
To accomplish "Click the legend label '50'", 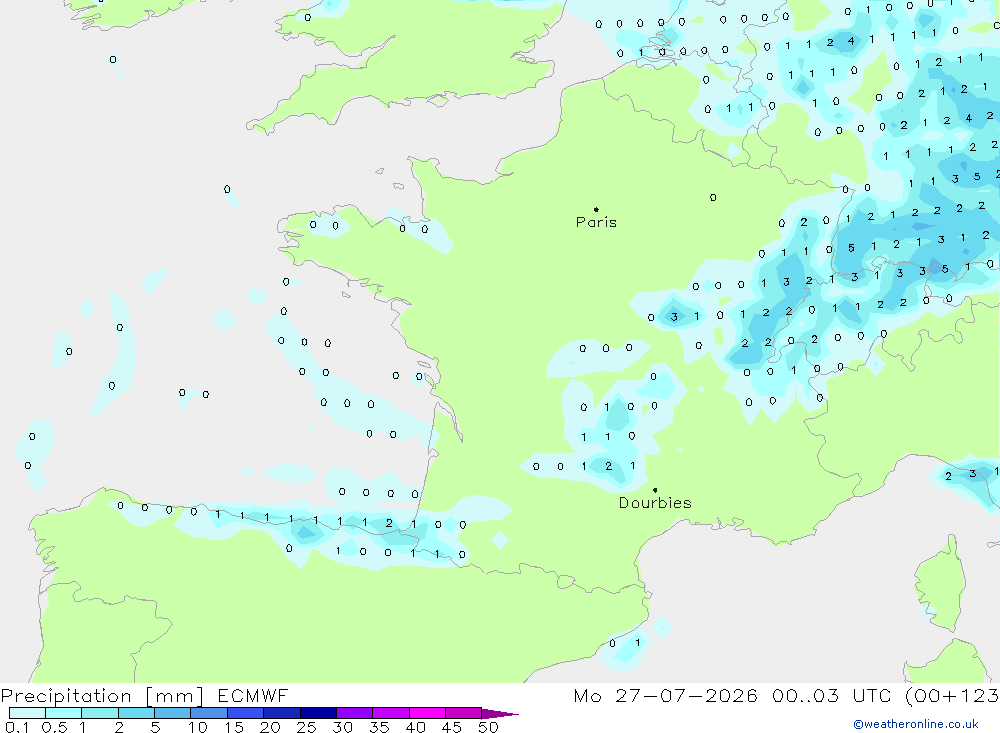I will (488, 727).
